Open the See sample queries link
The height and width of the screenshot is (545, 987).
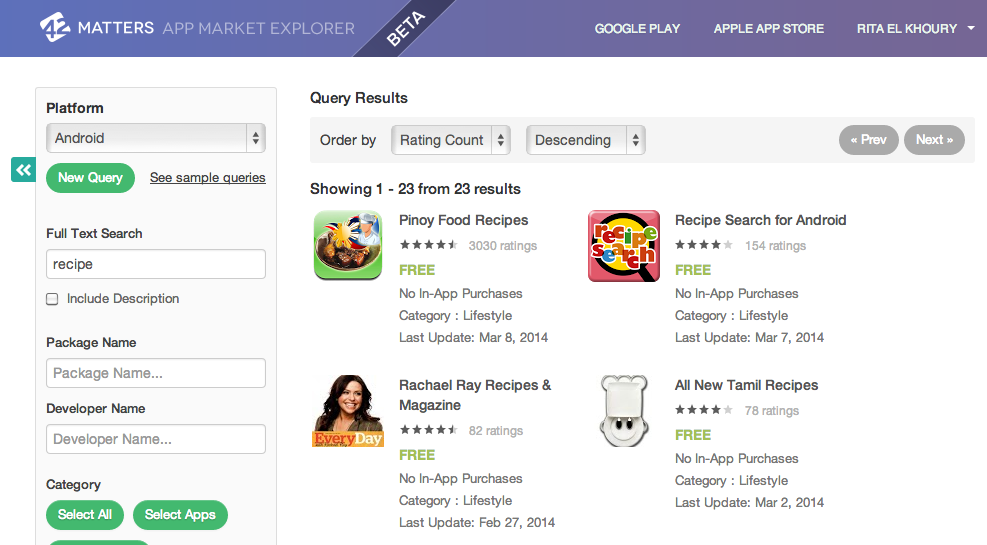click(x=207, y=177)
